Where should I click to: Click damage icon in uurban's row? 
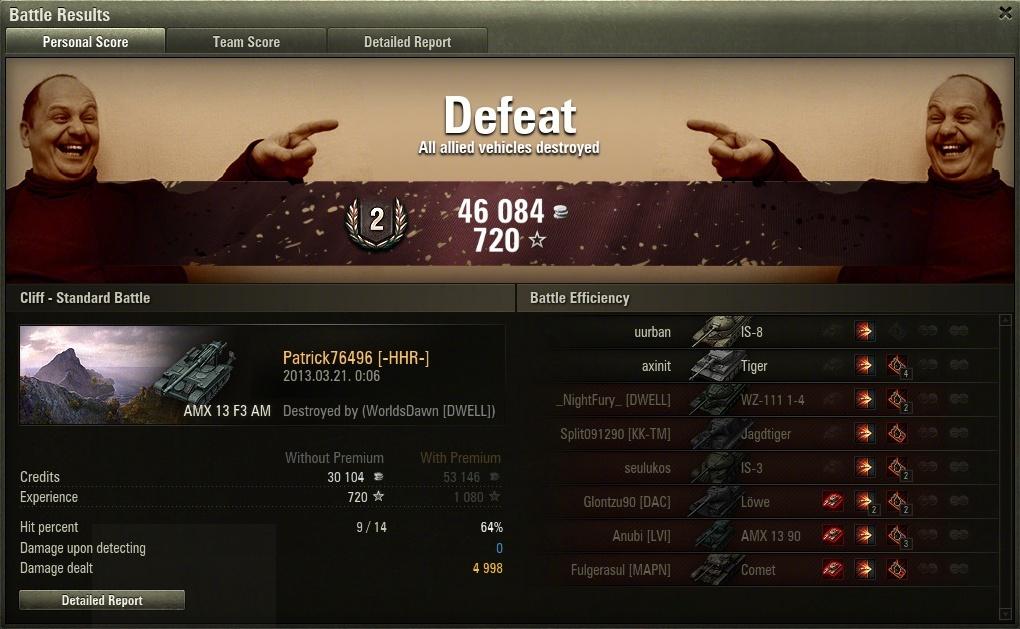(x=865, y=332)
